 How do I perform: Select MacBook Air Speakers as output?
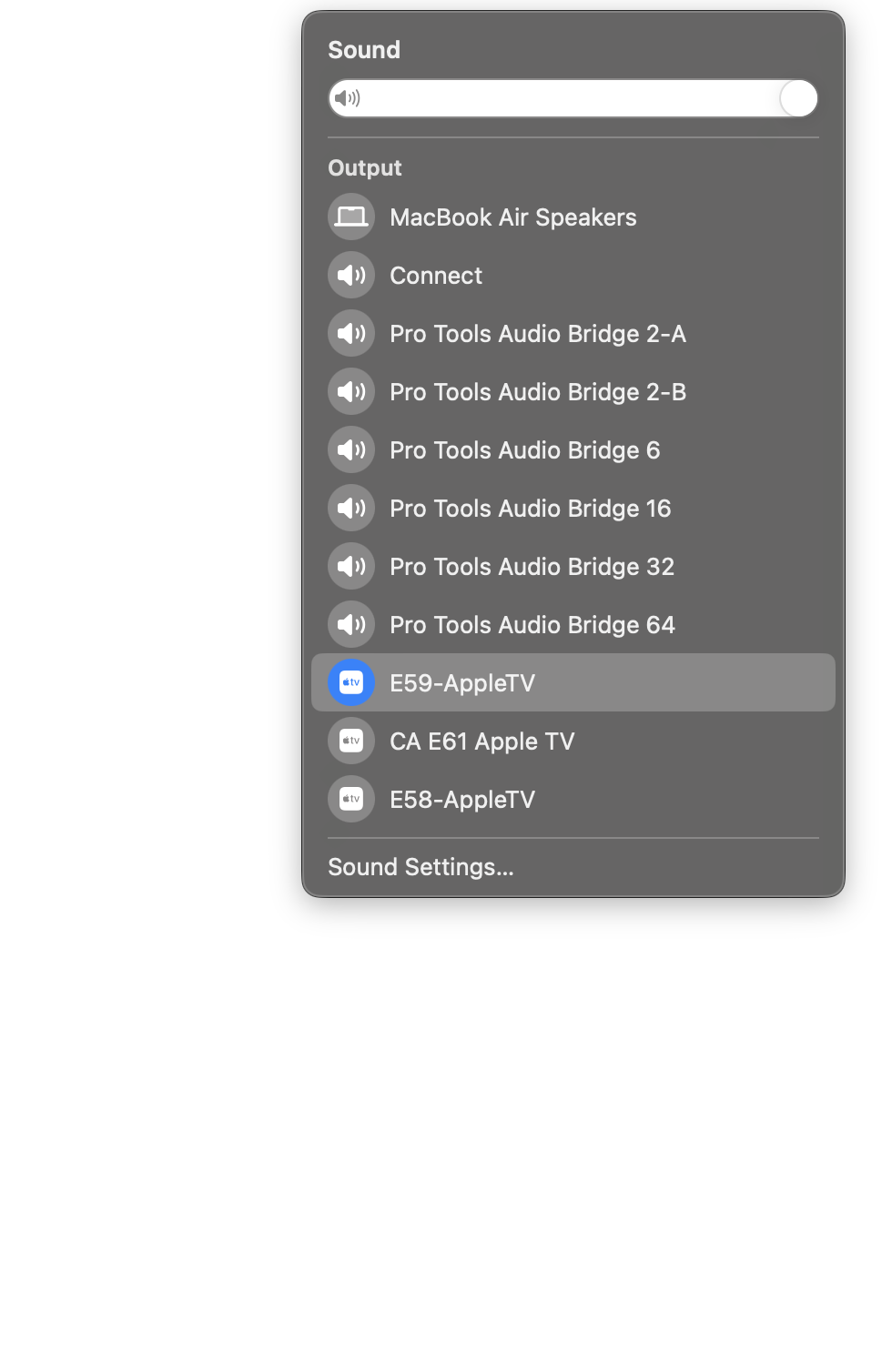tap(573, 217)
